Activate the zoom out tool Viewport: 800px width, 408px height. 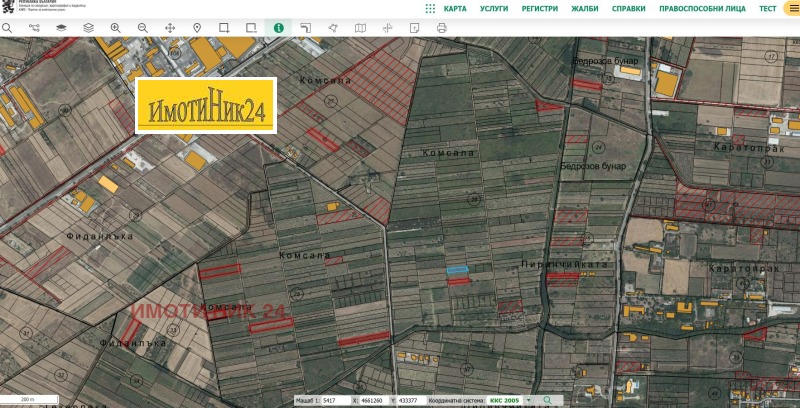pyautogui.click(x=143, y=28)
